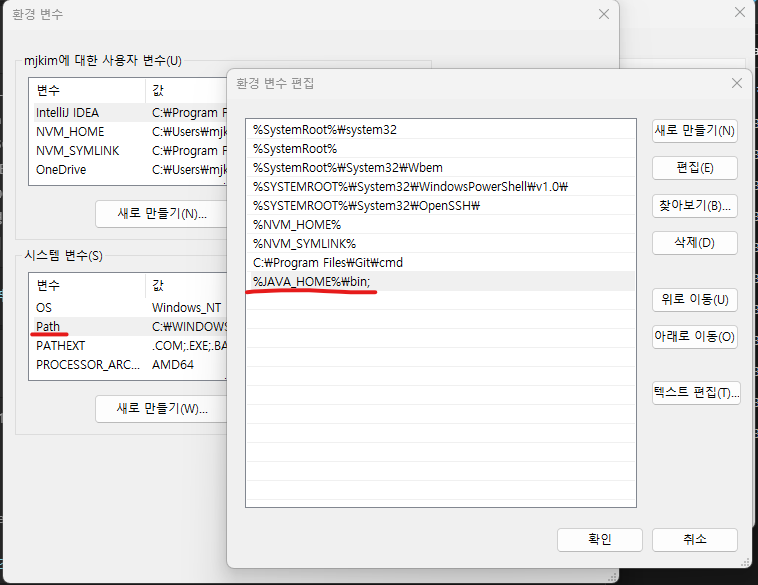
Task: Confirm with the 확인 button
Action: pyautogui.click(x=599, y=540)
